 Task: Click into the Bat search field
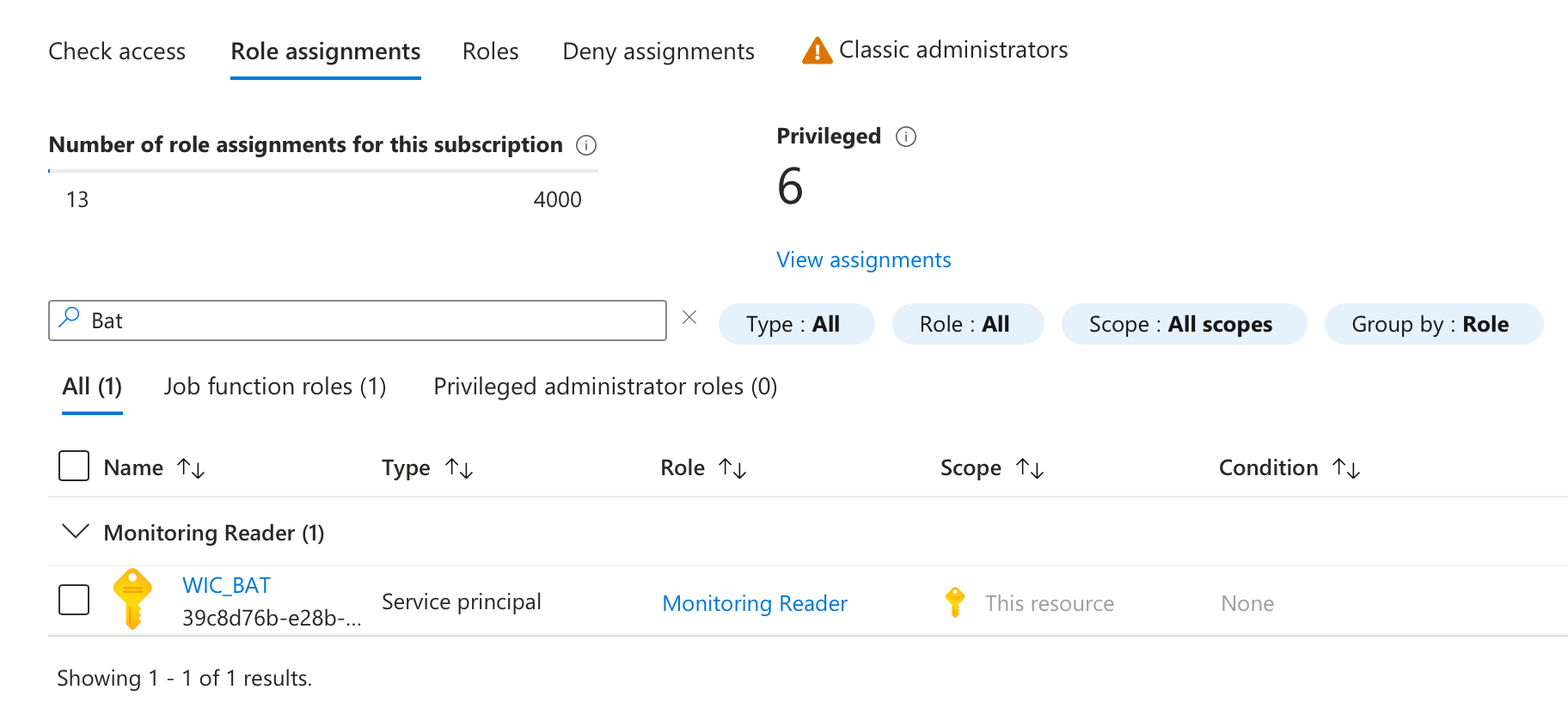tap(370, 320)
